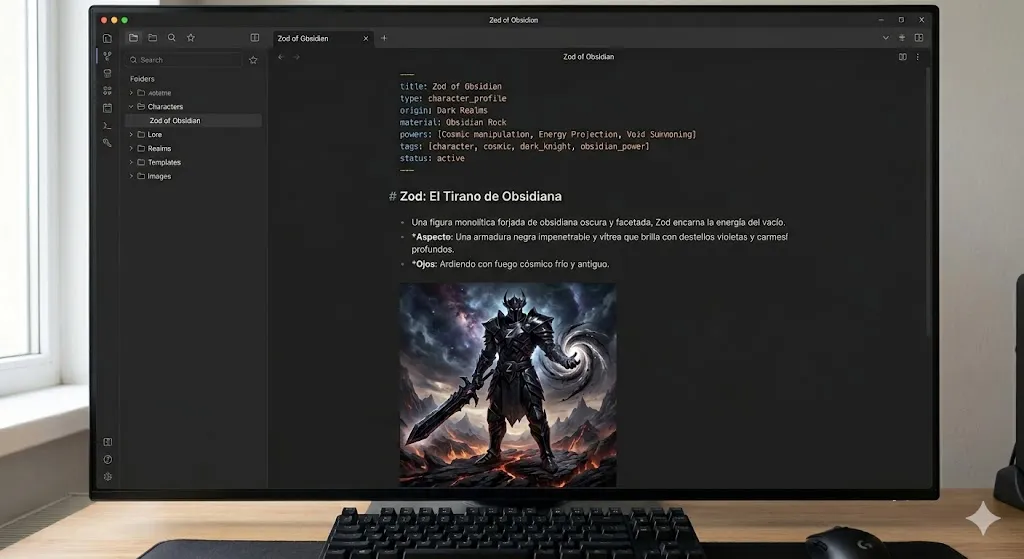
Task: Open the settings gear icon
Action: tap(108, 477)
